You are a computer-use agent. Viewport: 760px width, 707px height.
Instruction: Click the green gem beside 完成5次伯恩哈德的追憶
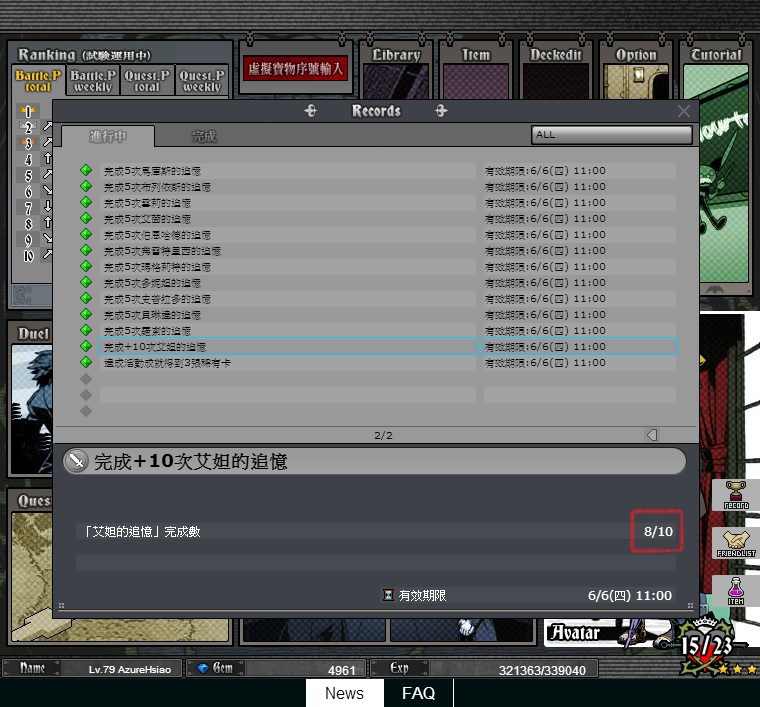click(x=86, y=234)
